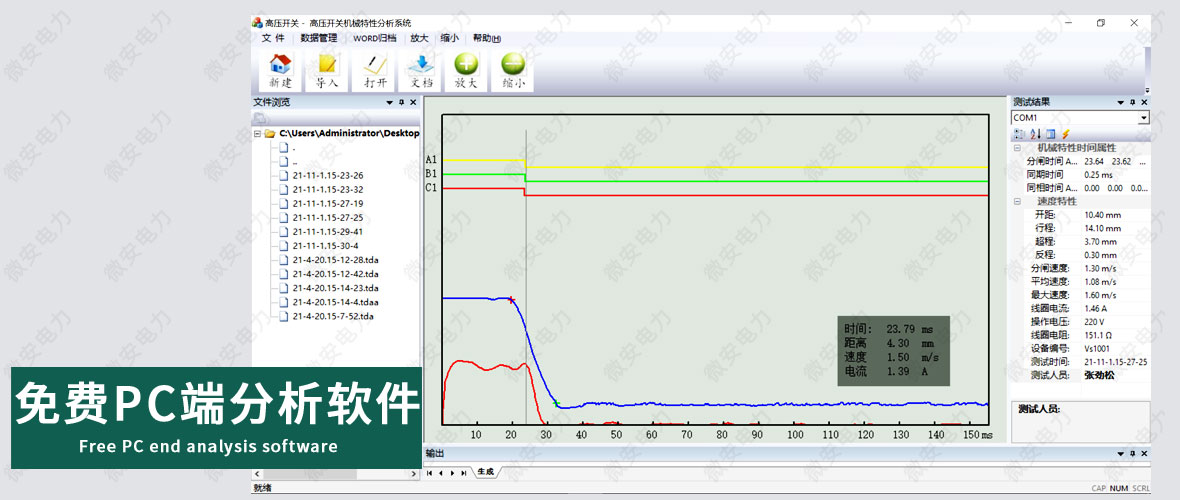Go to next output tab arrow
Viewport: 1180px width, 500px height.
(x=452, y=473)
